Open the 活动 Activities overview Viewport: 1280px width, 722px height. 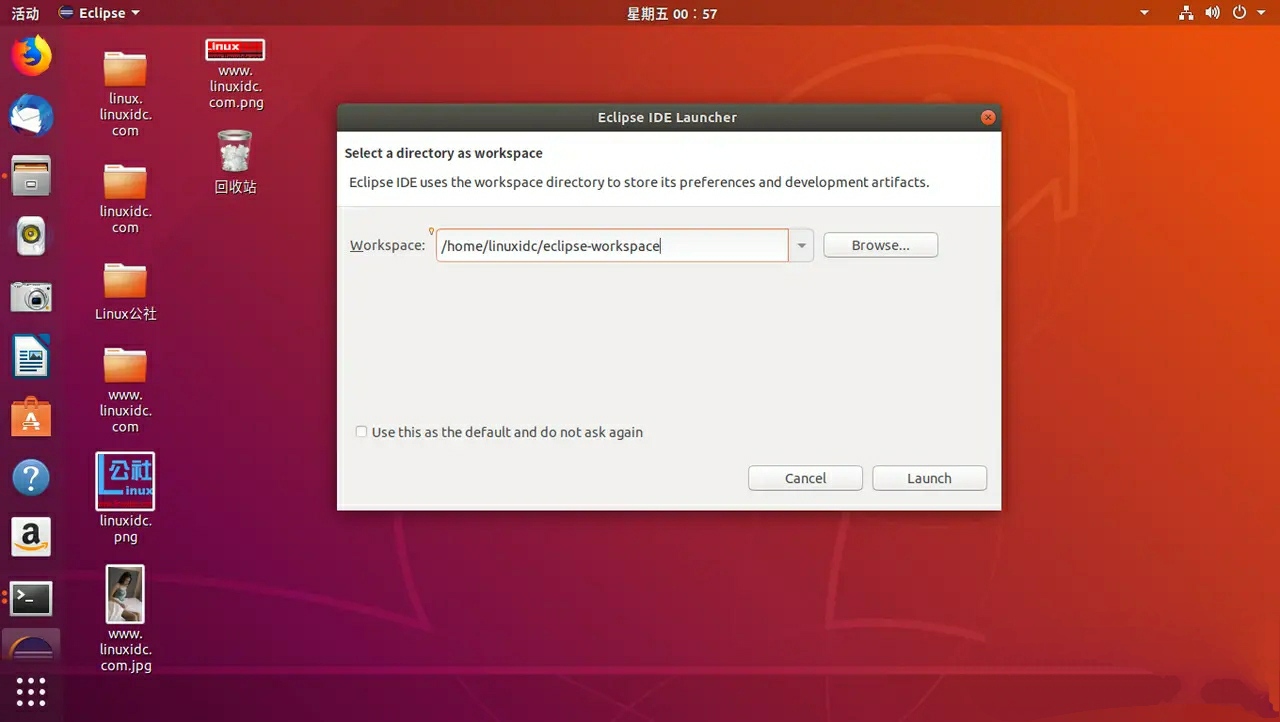[25, 13]
